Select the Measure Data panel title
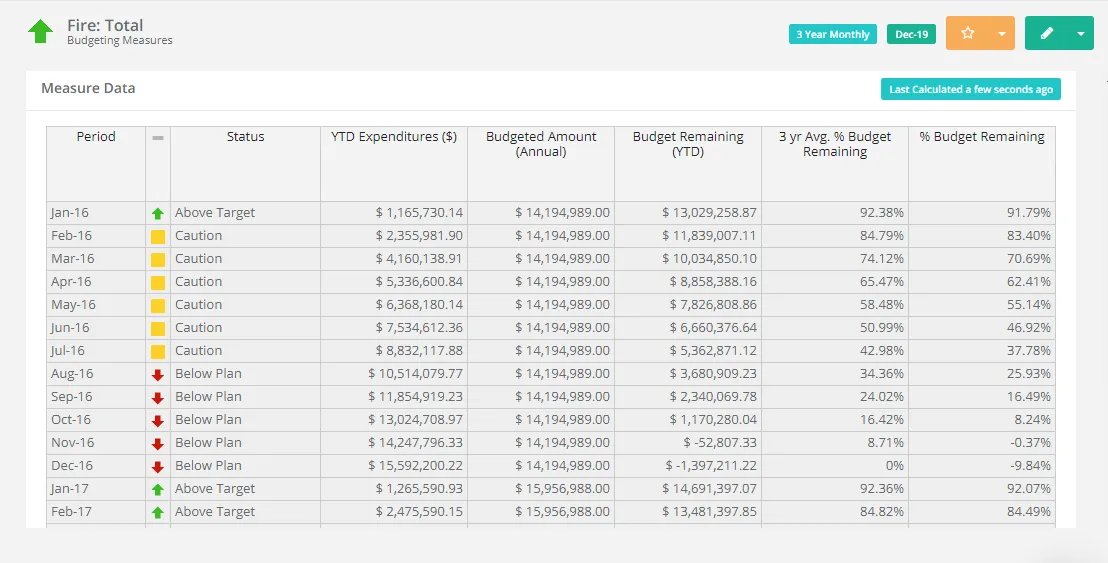Image resolution: width=1108 pixels, height=563 pixels. (88, 88)
